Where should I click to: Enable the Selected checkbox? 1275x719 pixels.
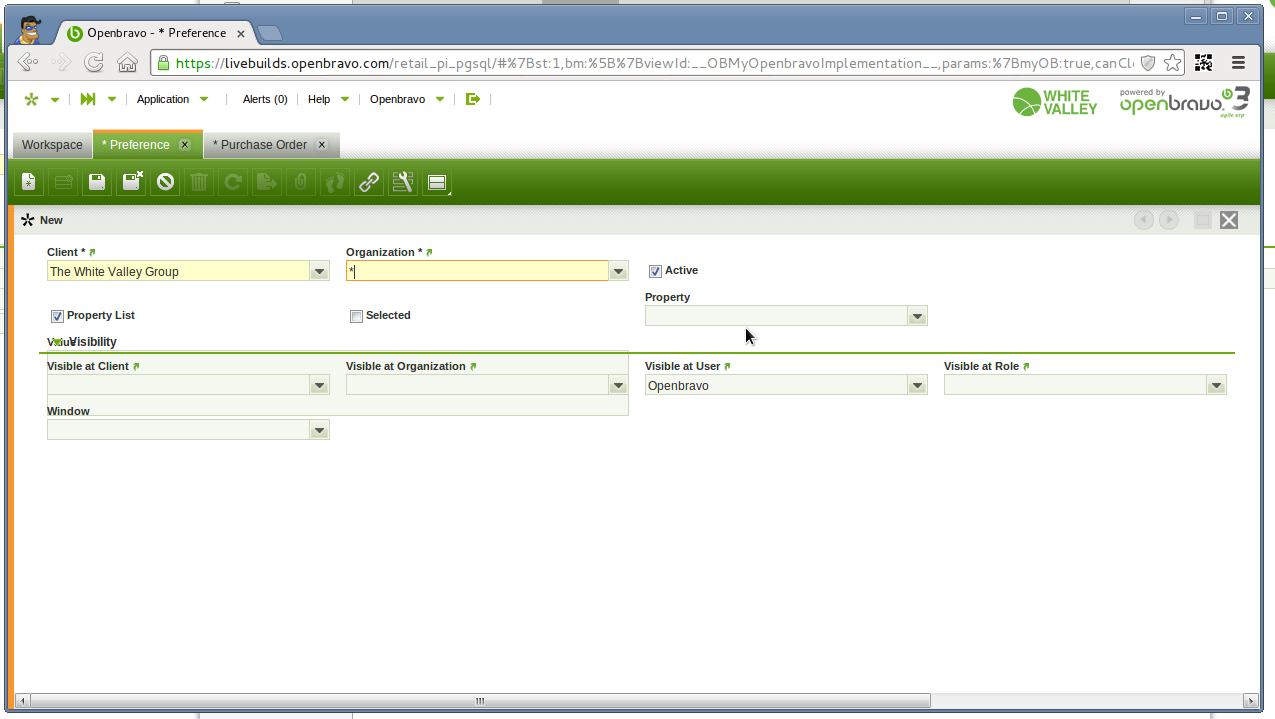pos(356,316)
